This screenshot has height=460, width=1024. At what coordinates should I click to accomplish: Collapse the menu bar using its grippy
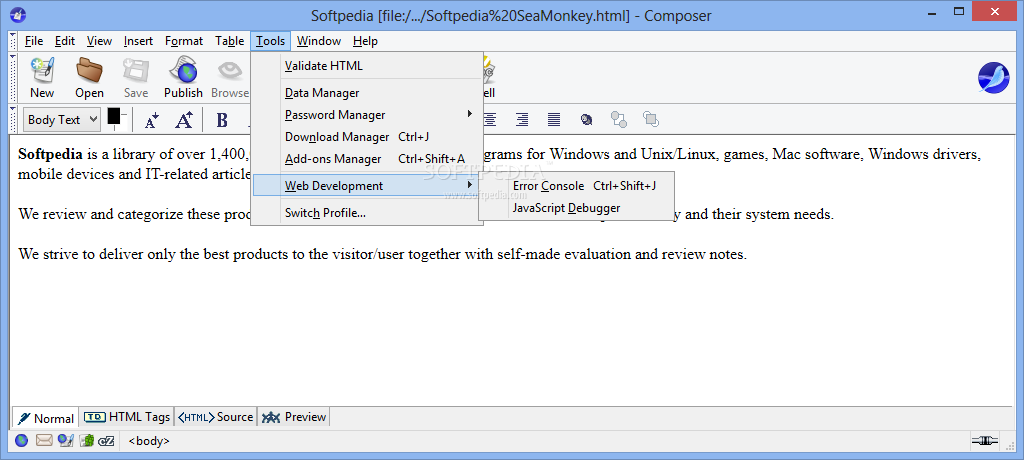(x=14, y=41)
